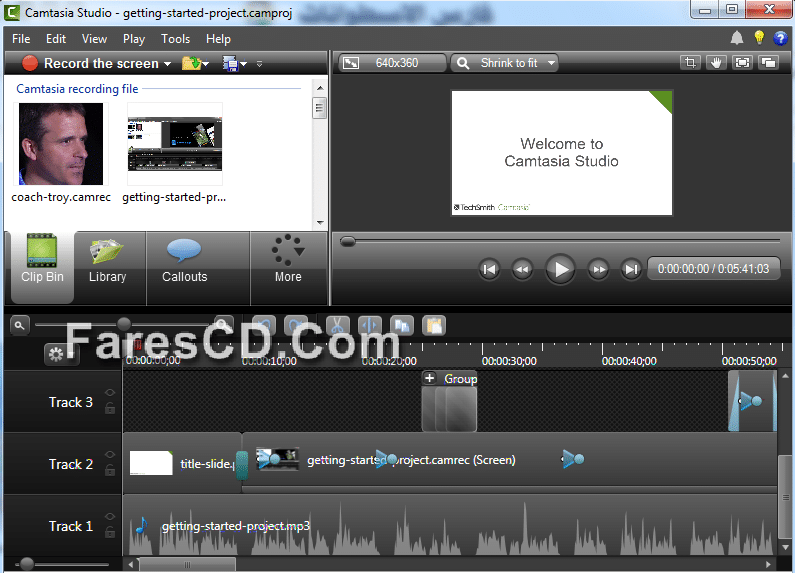
Task: Click the 00:00:30;00 mark on the ruler
Action: pos(509,361)
